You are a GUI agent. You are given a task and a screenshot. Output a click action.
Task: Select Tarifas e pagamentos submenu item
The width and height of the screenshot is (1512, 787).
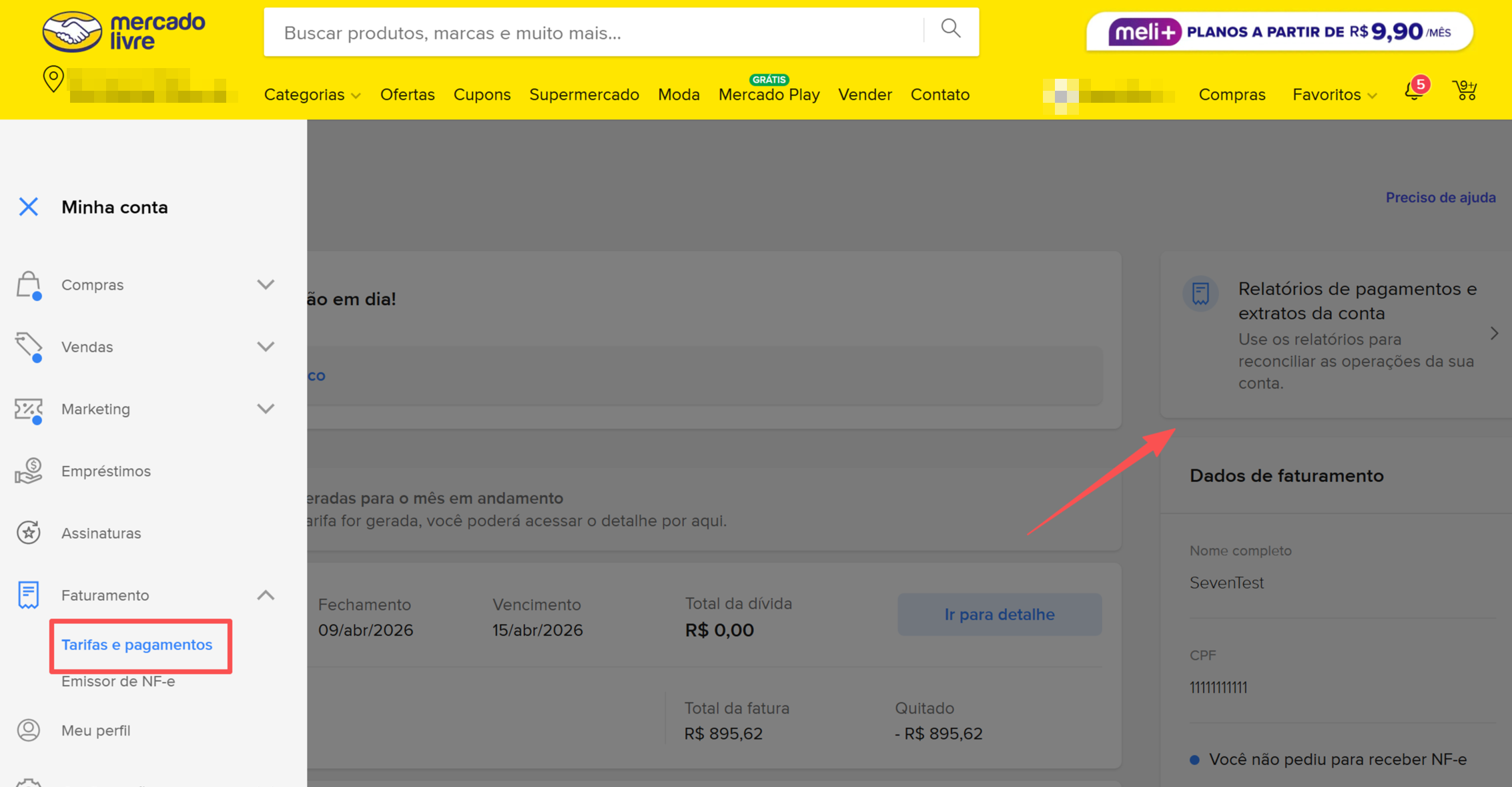coord(137,645)
